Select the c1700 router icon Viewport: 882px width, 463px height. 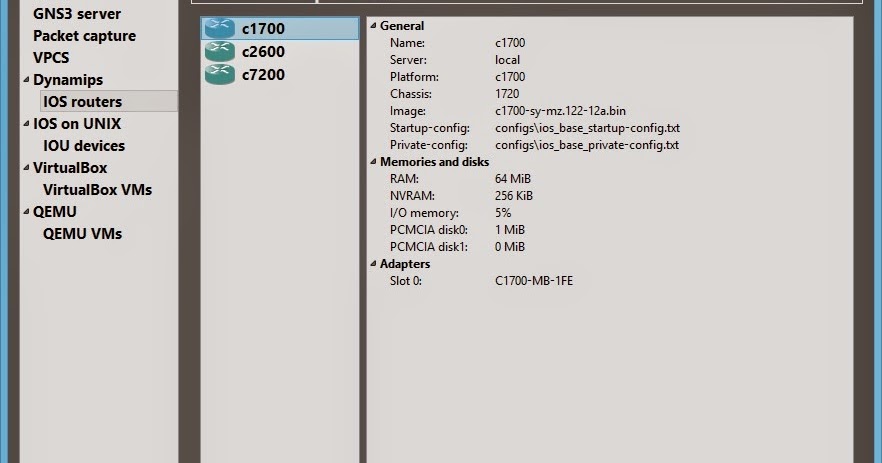pos(219,28)
